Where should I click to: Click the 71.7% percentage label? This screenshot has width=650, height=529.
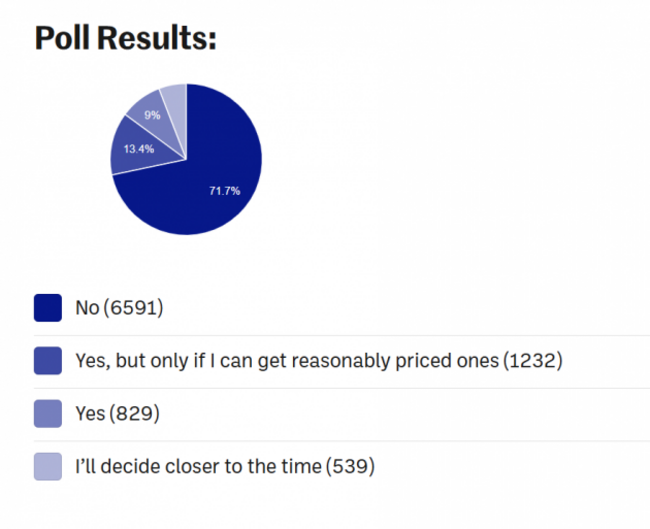(225, 191)
